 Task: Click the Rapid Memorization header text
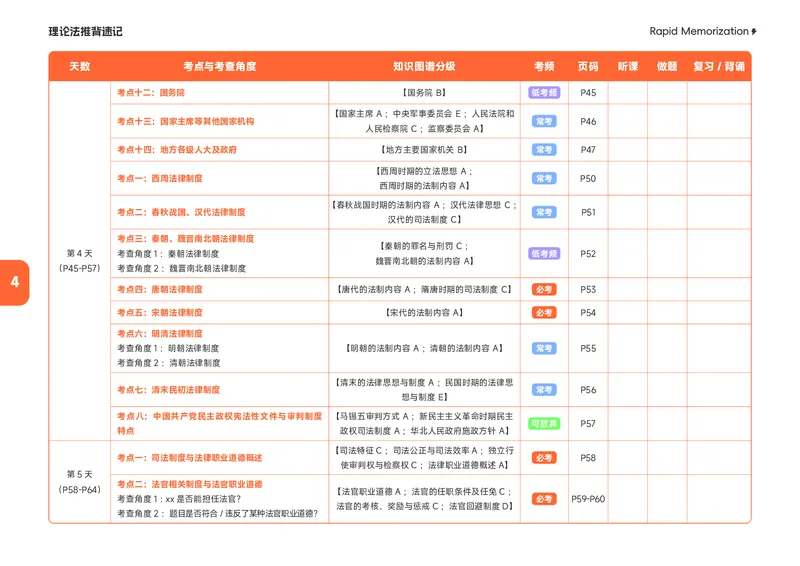pos(698,31)
